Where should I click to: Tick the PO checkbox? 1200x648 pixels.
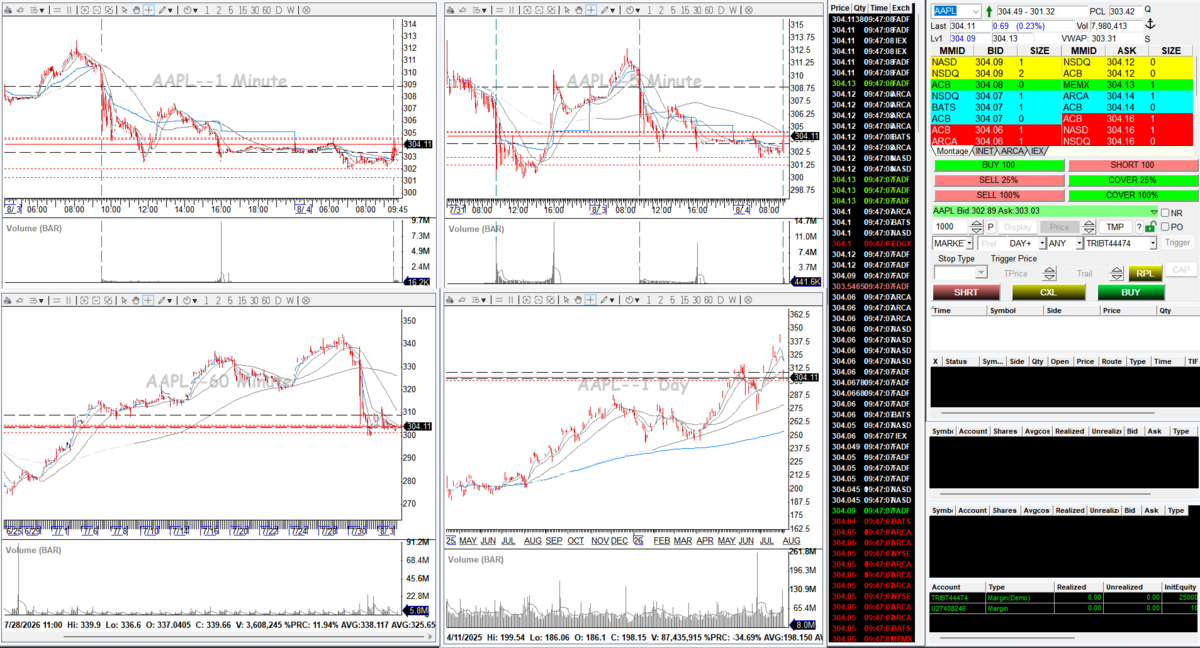(1165, 227)
